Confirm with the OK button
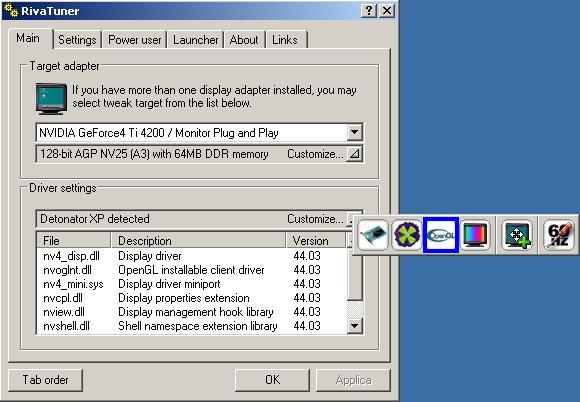Viewport: 580px width, 402px height. (272, 380)
